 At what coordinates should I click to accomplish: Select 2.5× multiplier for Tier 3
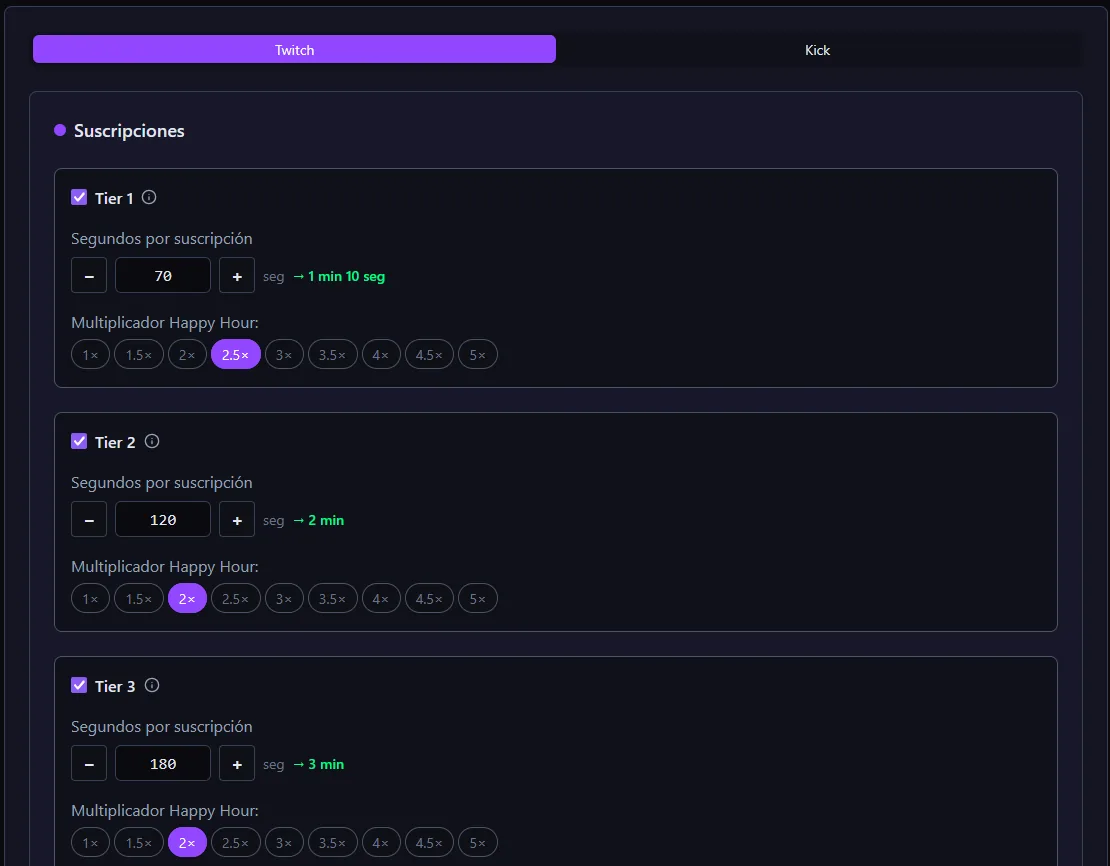pyautogui.click(x=236, y=843)
